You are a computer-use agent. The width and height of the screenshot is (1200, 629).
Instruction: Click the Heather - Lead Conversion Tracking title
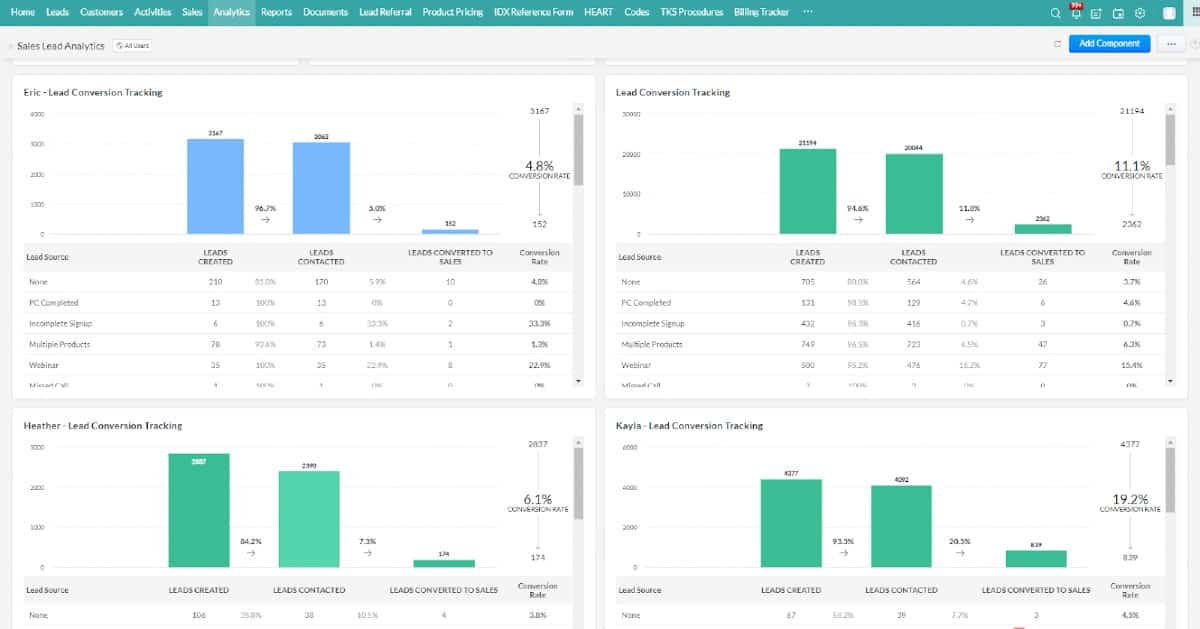[103, 425]
